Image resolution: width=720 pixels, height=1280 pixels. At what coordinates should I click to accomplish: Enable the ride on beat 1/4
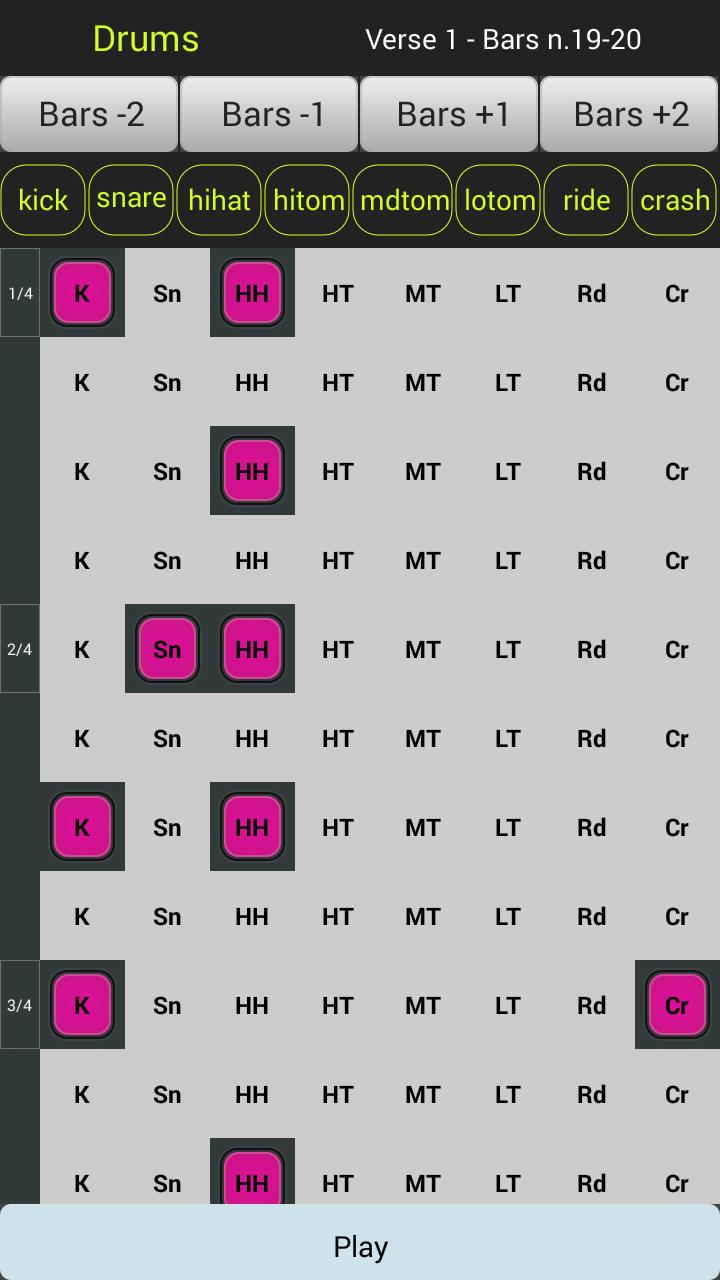coord(592,293)
